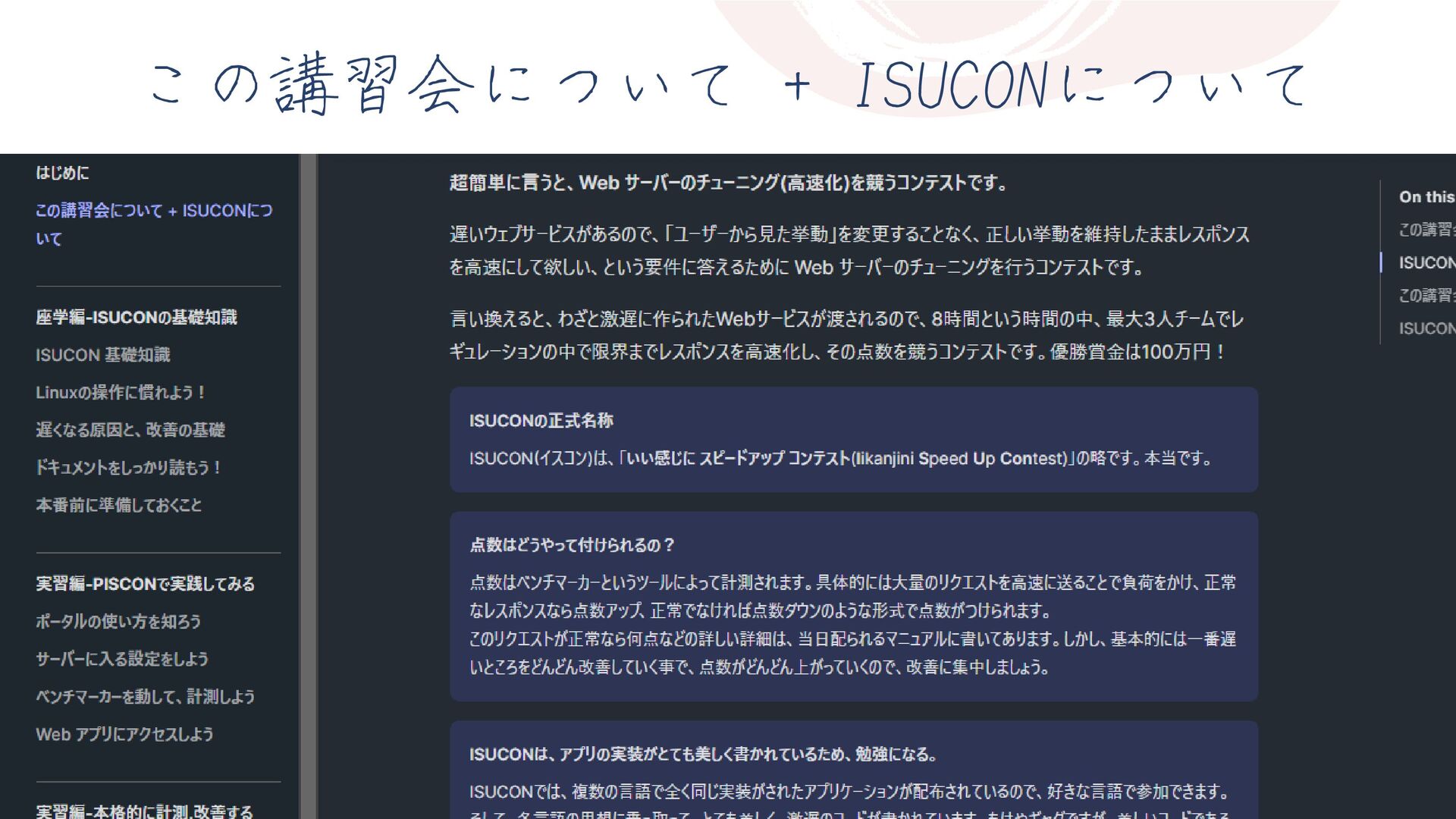Click the sidebar vertical scrollbar
Viewport: 1456px width, 819px height.
pyautogui.click(x=308, y=486)
